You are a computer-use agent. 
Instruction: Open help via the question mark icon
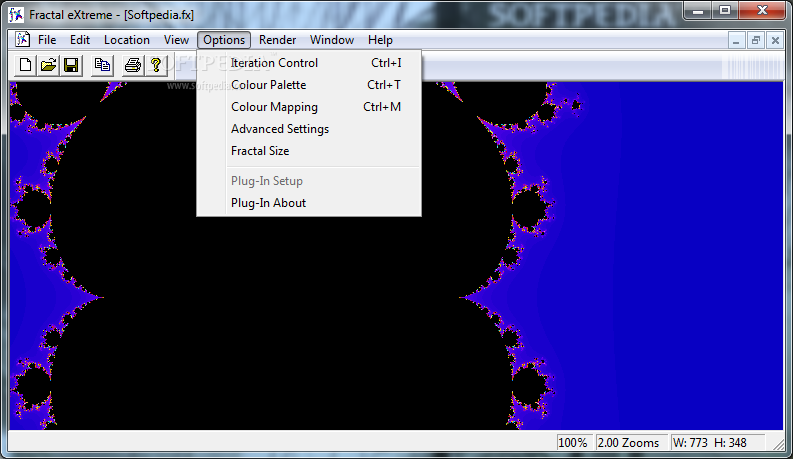click(x=156, y=65)
